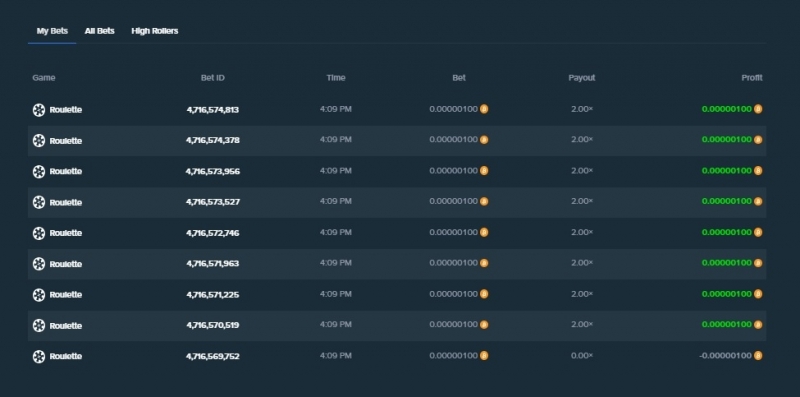This screenshot has width=800, height=397.
Task: Open the All Bets tab
Action: coord(99,31)
